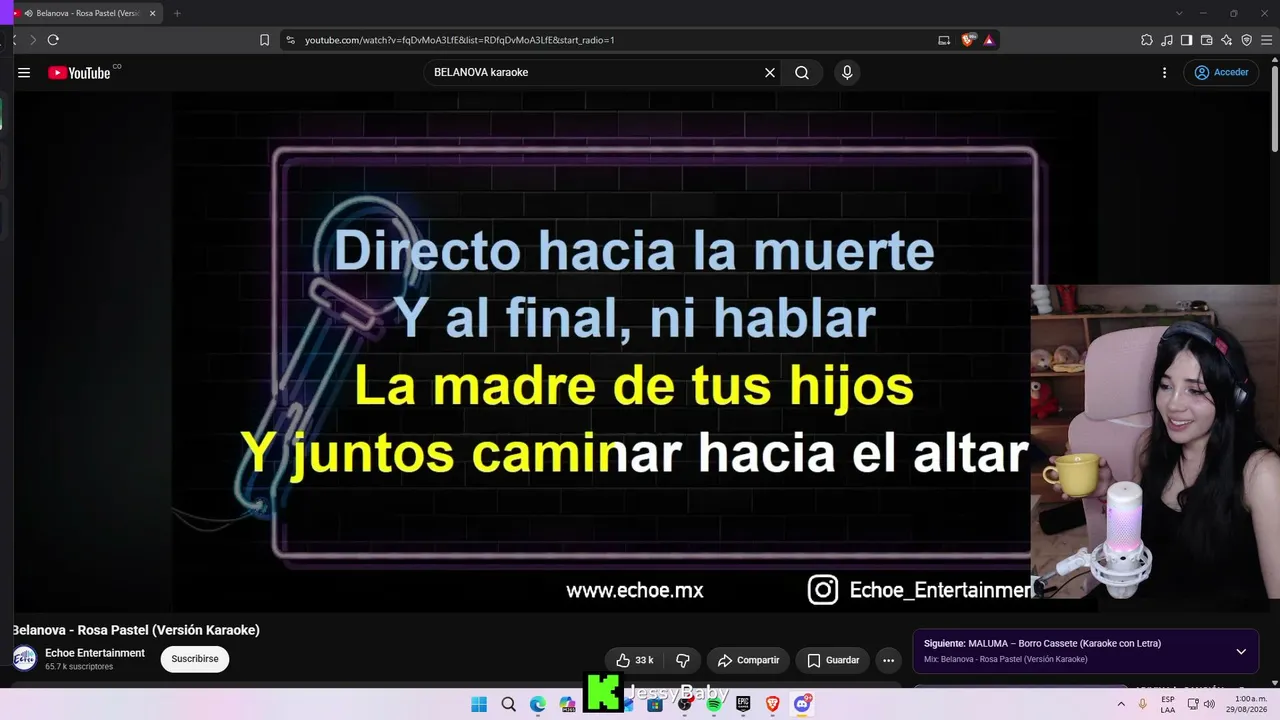This screenshot has width=1280, height=720.
Task: Start voice search with the microphone
Action: (x=847, y=72)
